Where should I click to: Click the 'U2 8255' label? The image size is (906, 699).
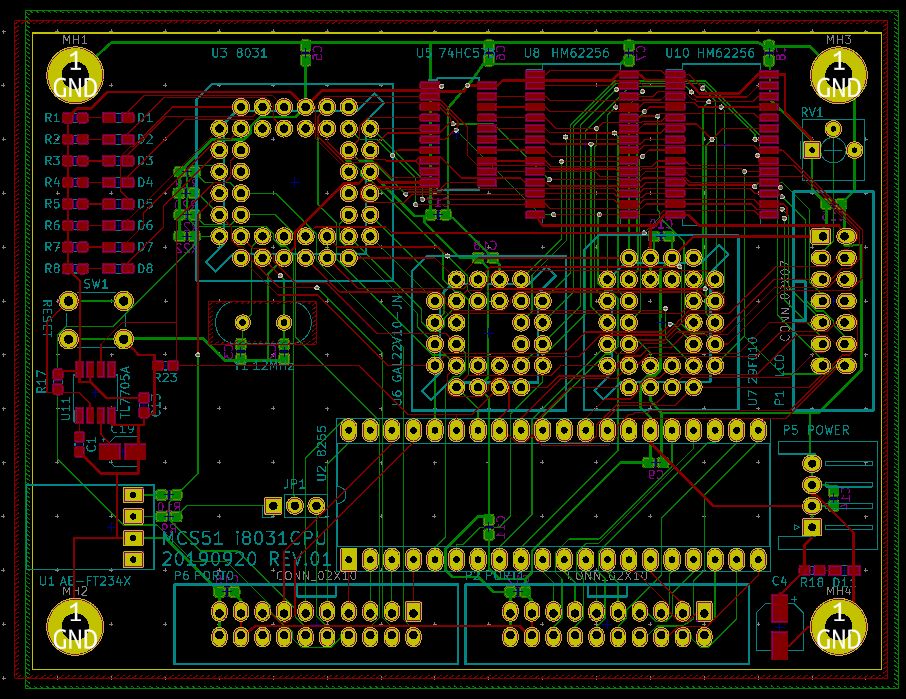pyautogui.click(x=322, y=453)
